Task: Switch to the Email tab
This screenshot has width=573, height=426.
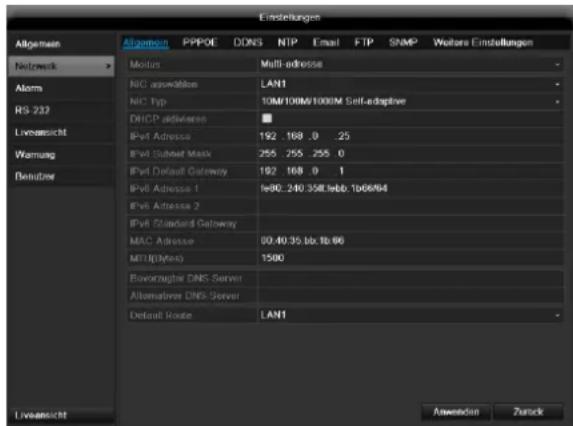Action: click(x=326, y=42)
